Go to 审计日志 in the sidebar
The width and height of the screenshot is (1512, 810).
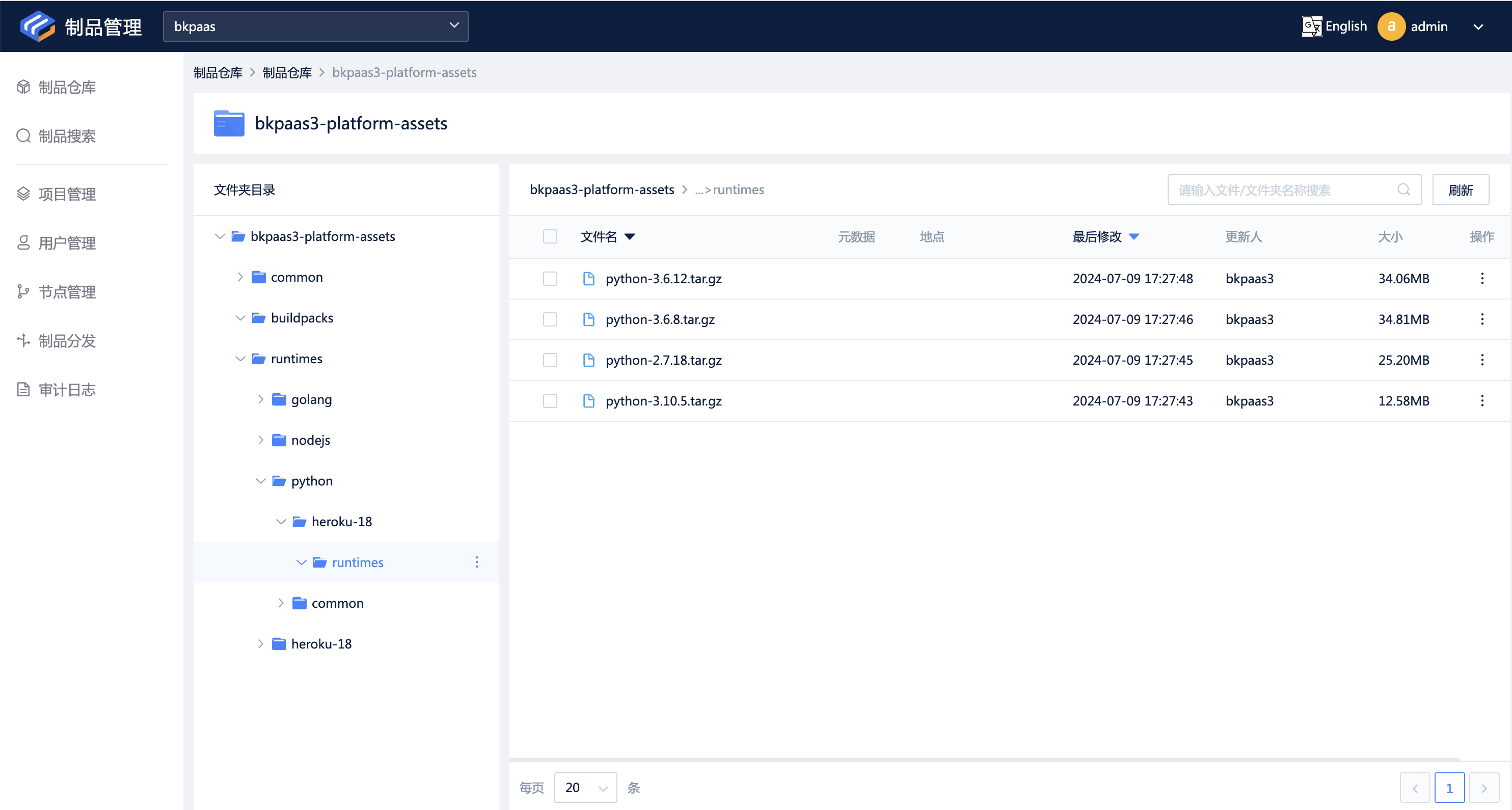[66, 390]
